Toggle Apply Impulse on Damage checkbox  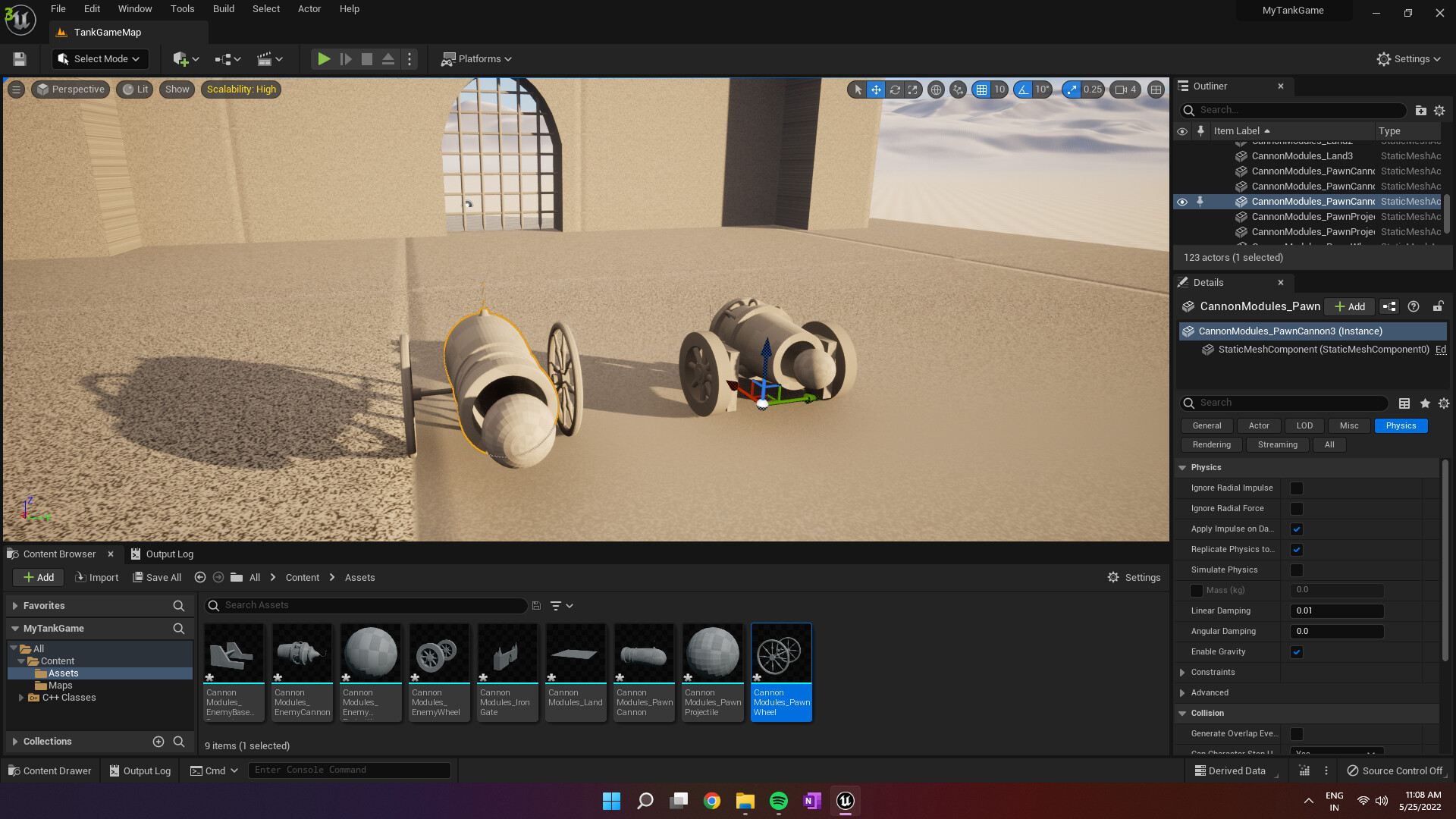[x=1297, y=528]
